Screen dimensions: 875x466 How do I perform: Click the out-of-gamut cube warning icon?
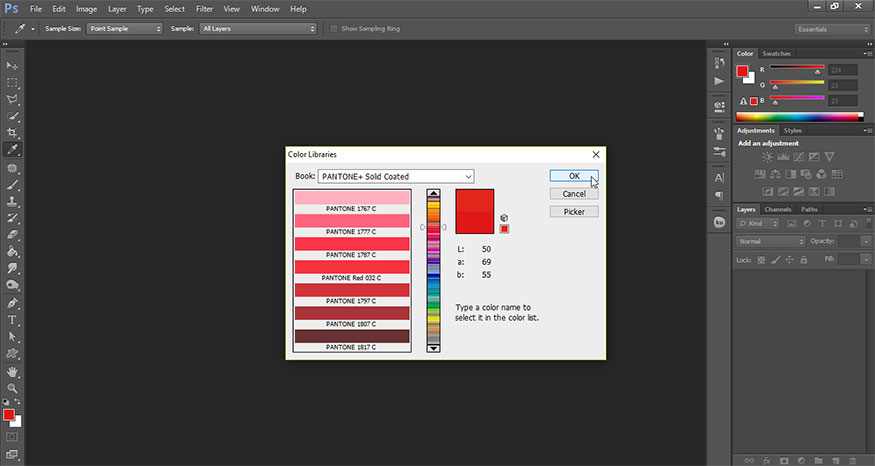coord(505,217)
